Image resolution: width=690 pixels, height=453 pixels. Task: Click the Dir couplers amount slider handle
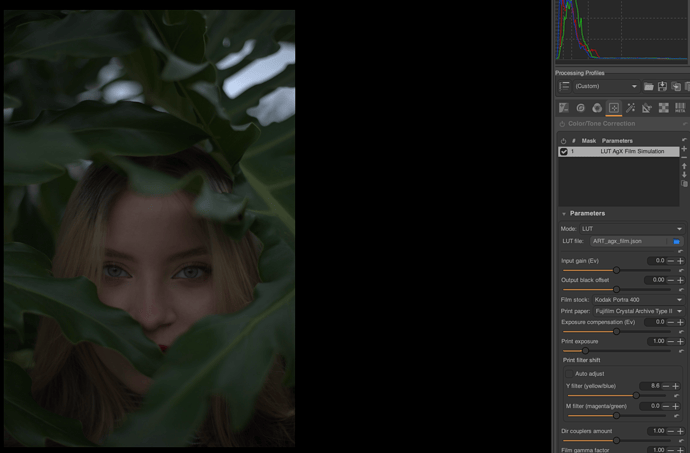click(x=617, y=440)
